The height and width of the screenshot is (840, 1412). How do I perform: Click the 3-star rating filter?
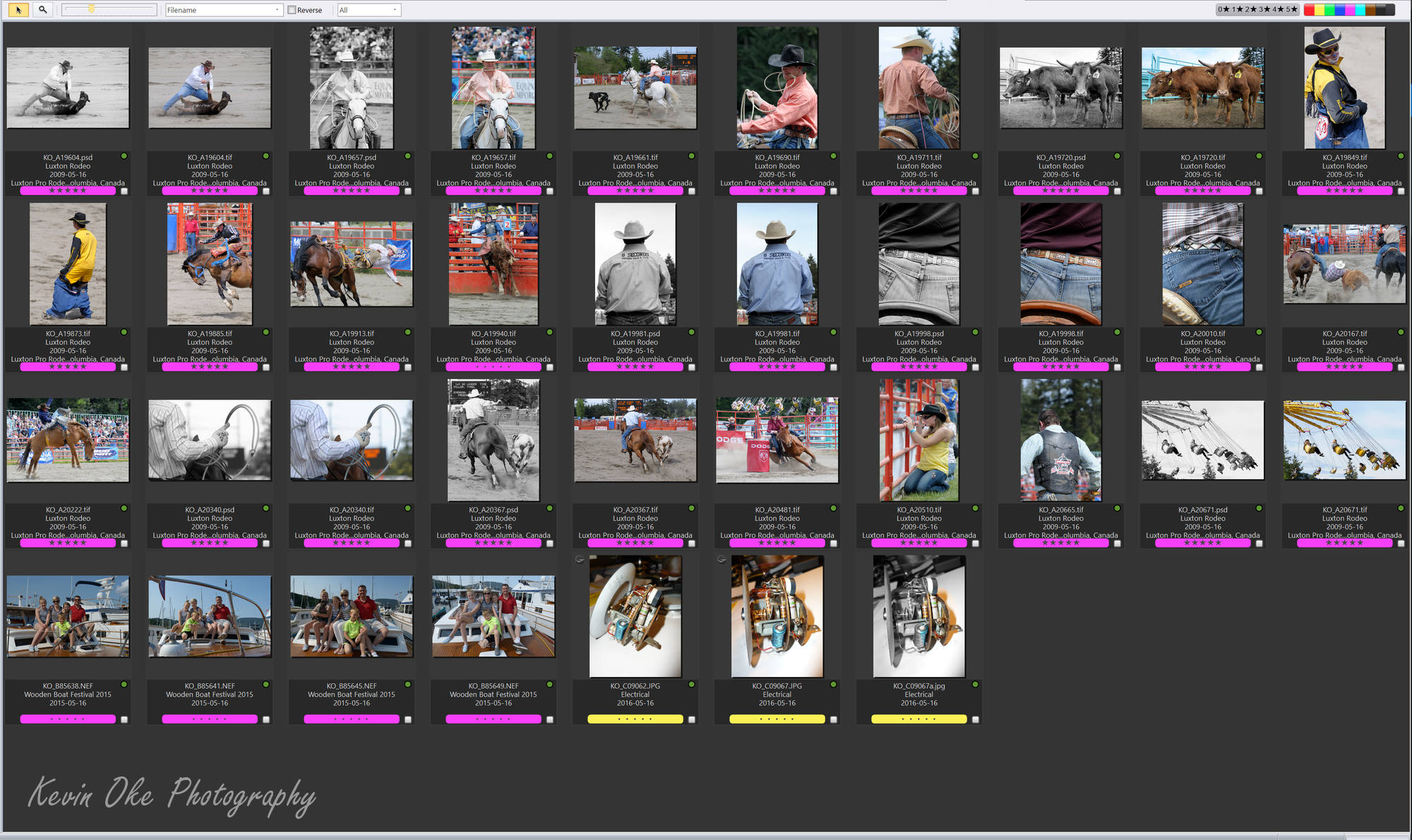coord(1264,9)
